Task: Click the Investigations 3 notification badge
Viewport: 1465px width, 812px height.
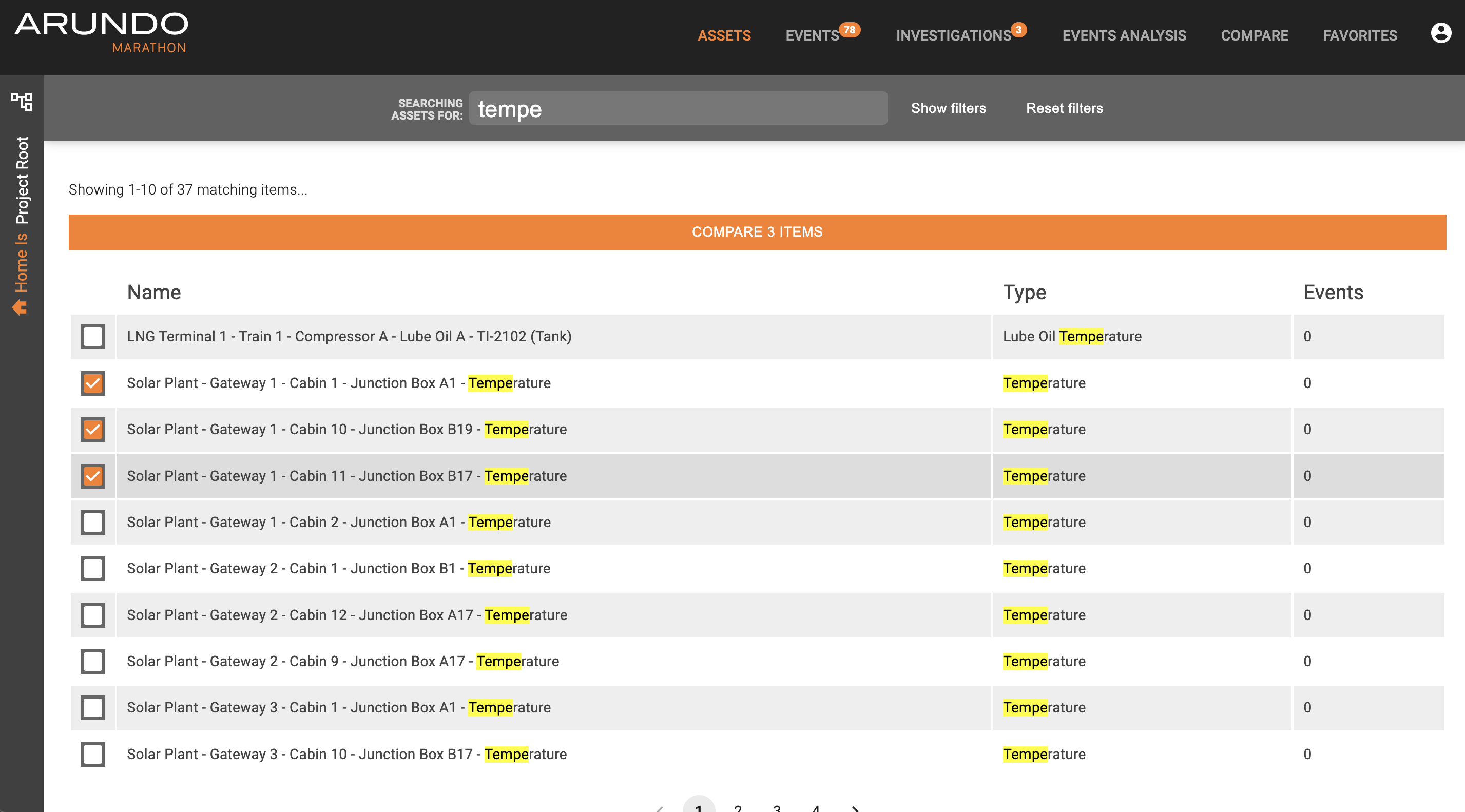Action: coord(1018,30)
